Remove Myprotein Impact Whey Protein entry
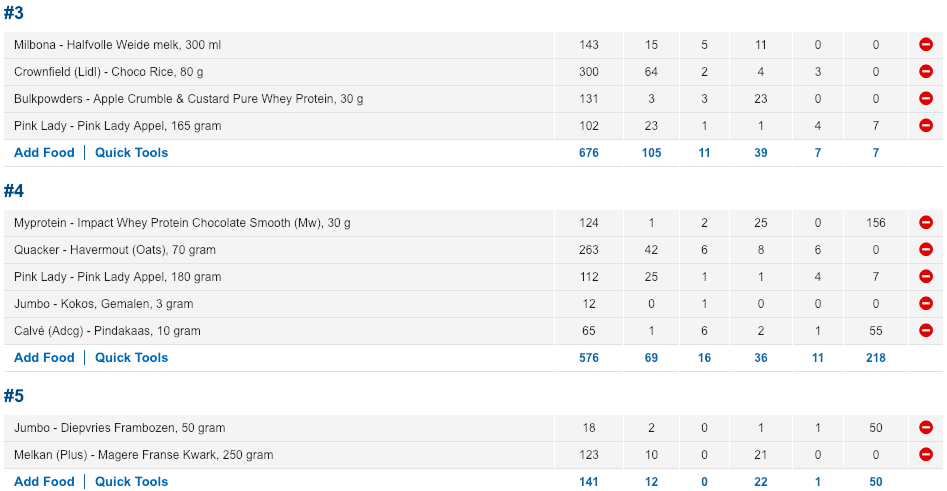947x491 pixels. tap(926, 223)
